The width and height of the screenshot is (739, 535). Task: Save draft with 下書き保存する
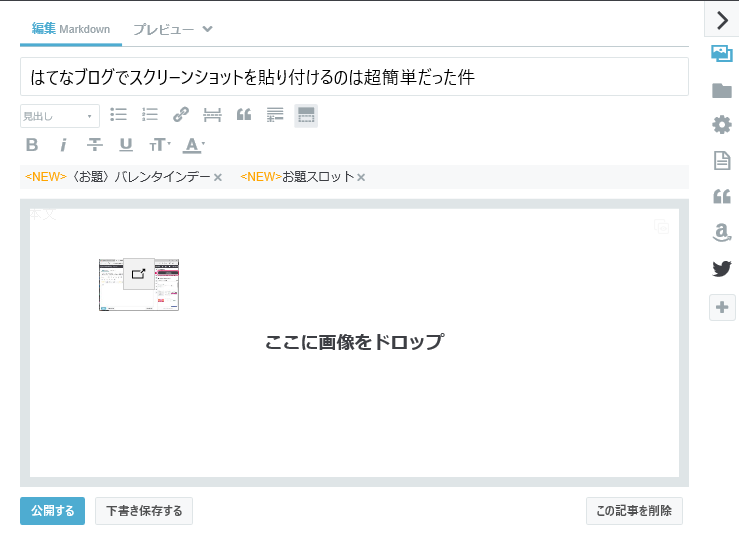[144, 511]
